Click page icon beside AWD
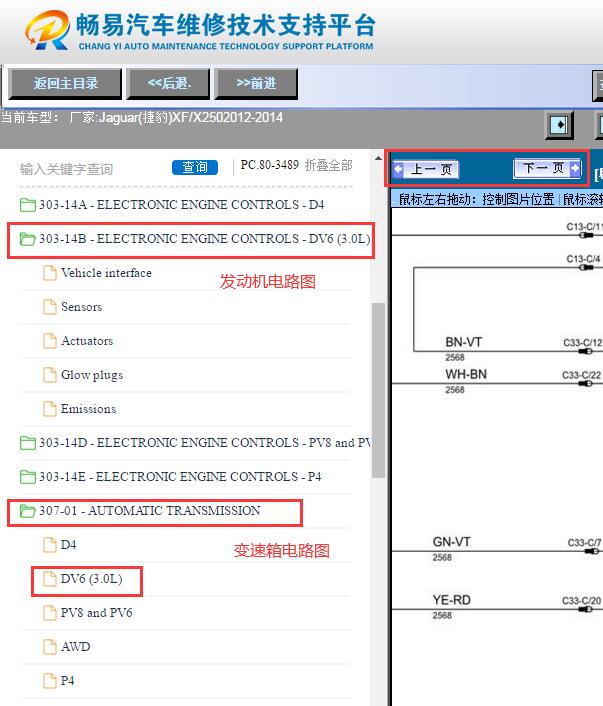Viewport: 603px width, 706px height. click(50, 647)
